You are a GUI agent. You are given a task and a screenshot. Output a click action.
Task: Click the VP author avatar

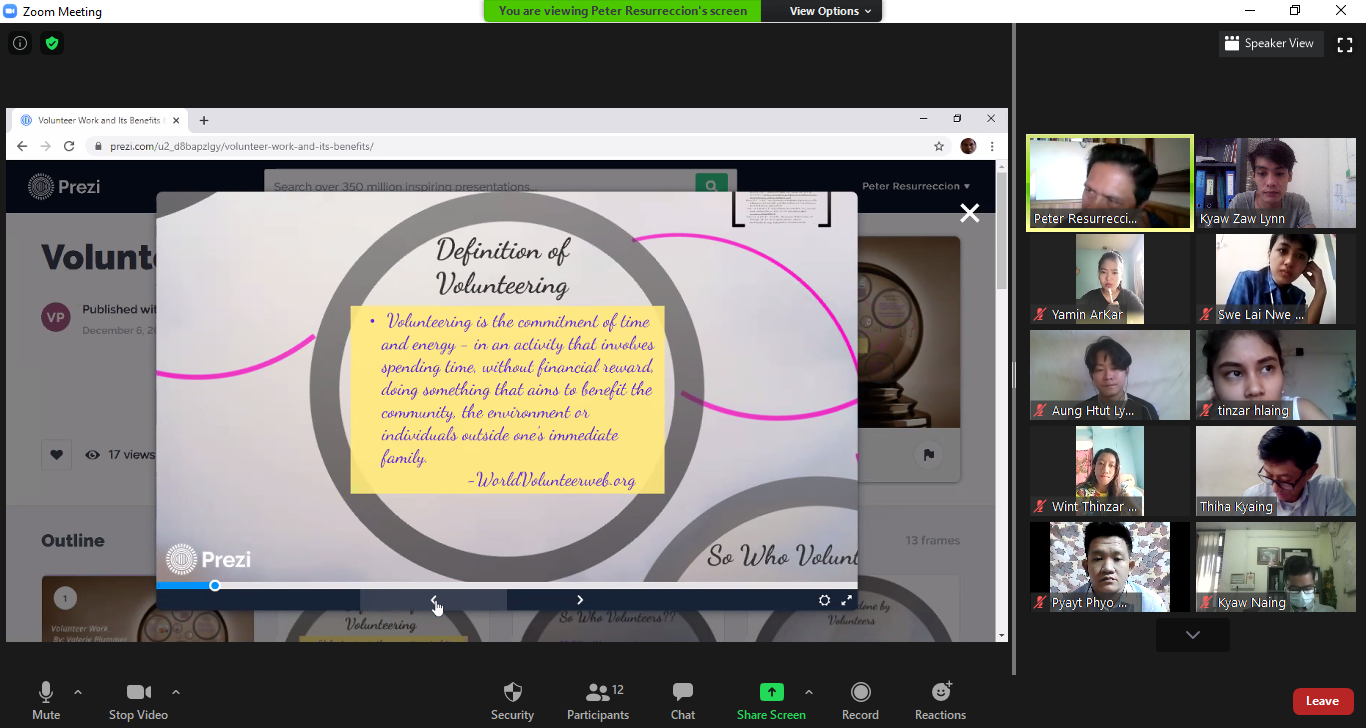pos(56,317)
